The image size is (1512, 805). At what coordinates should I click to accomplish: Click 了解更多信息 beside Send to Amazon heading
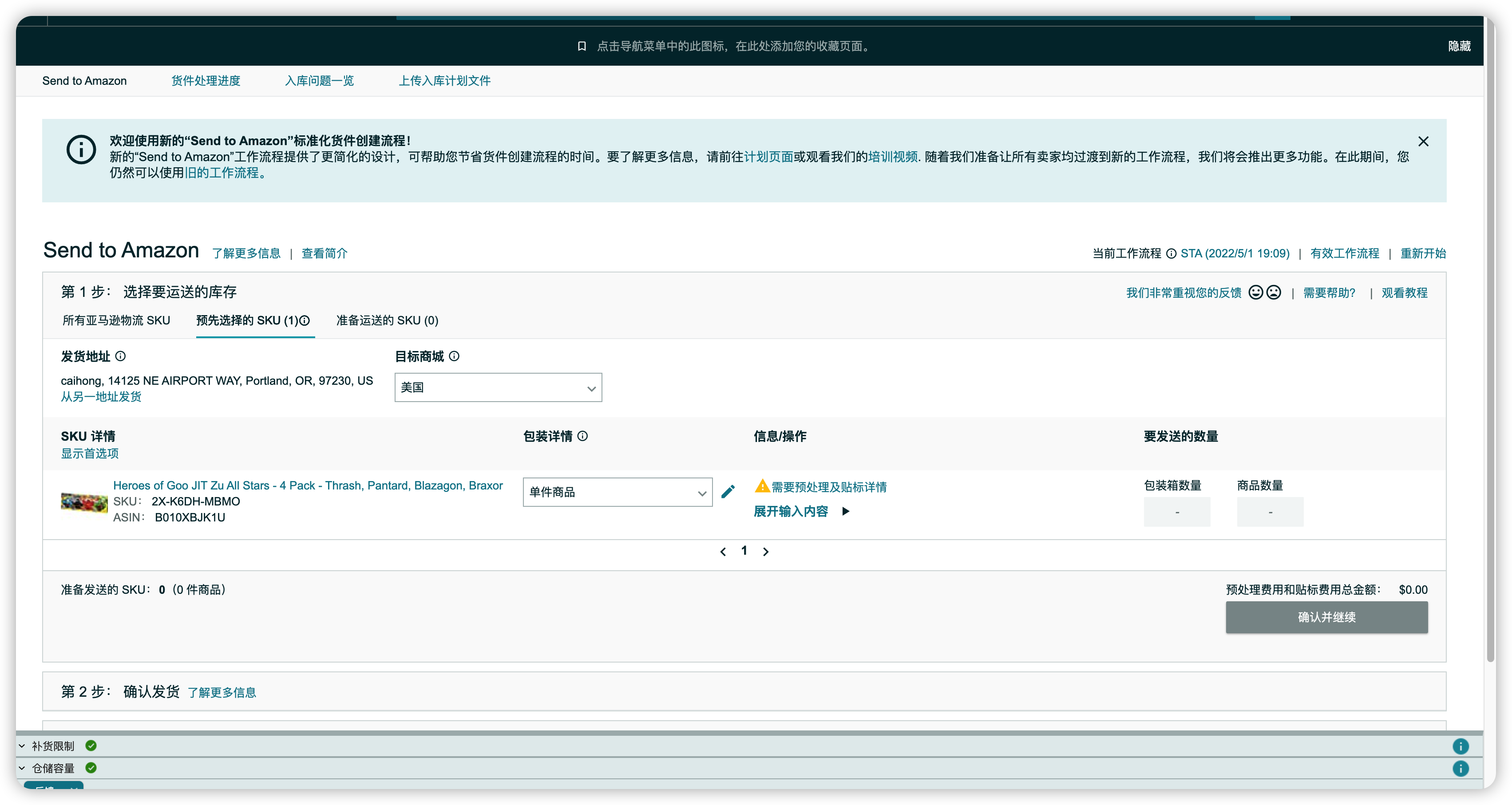point(246,253)
